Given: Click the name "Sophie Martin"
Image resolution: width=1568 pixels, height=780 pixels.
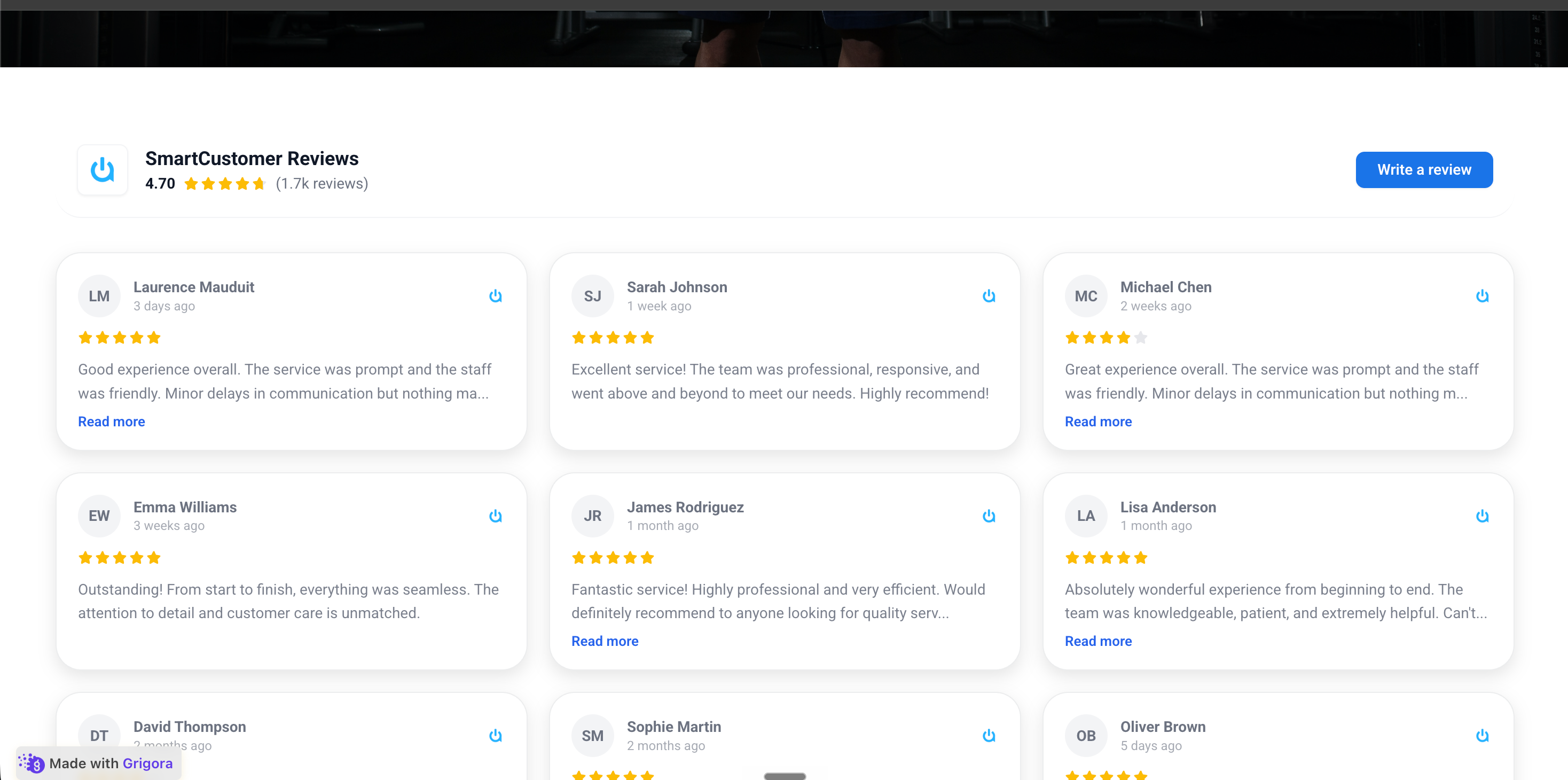Looking at the screenshot, I should (674, 727).
